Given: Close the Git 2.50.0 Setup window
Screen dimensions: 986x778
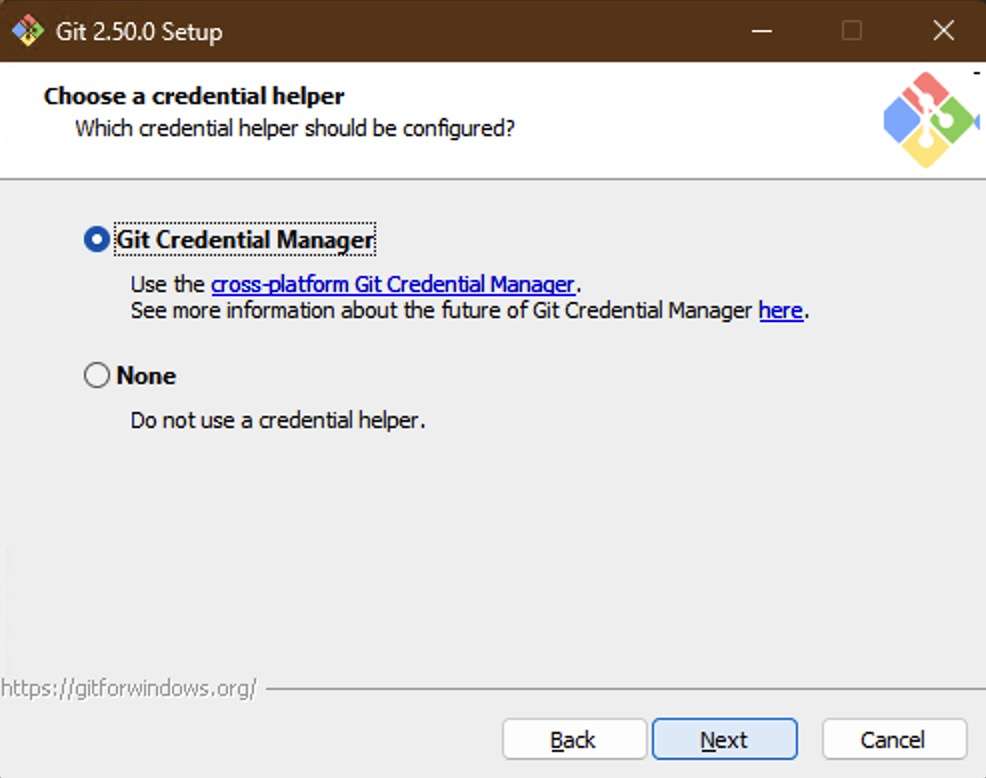Looking at the screenshot, I should (x=943, y=31).
